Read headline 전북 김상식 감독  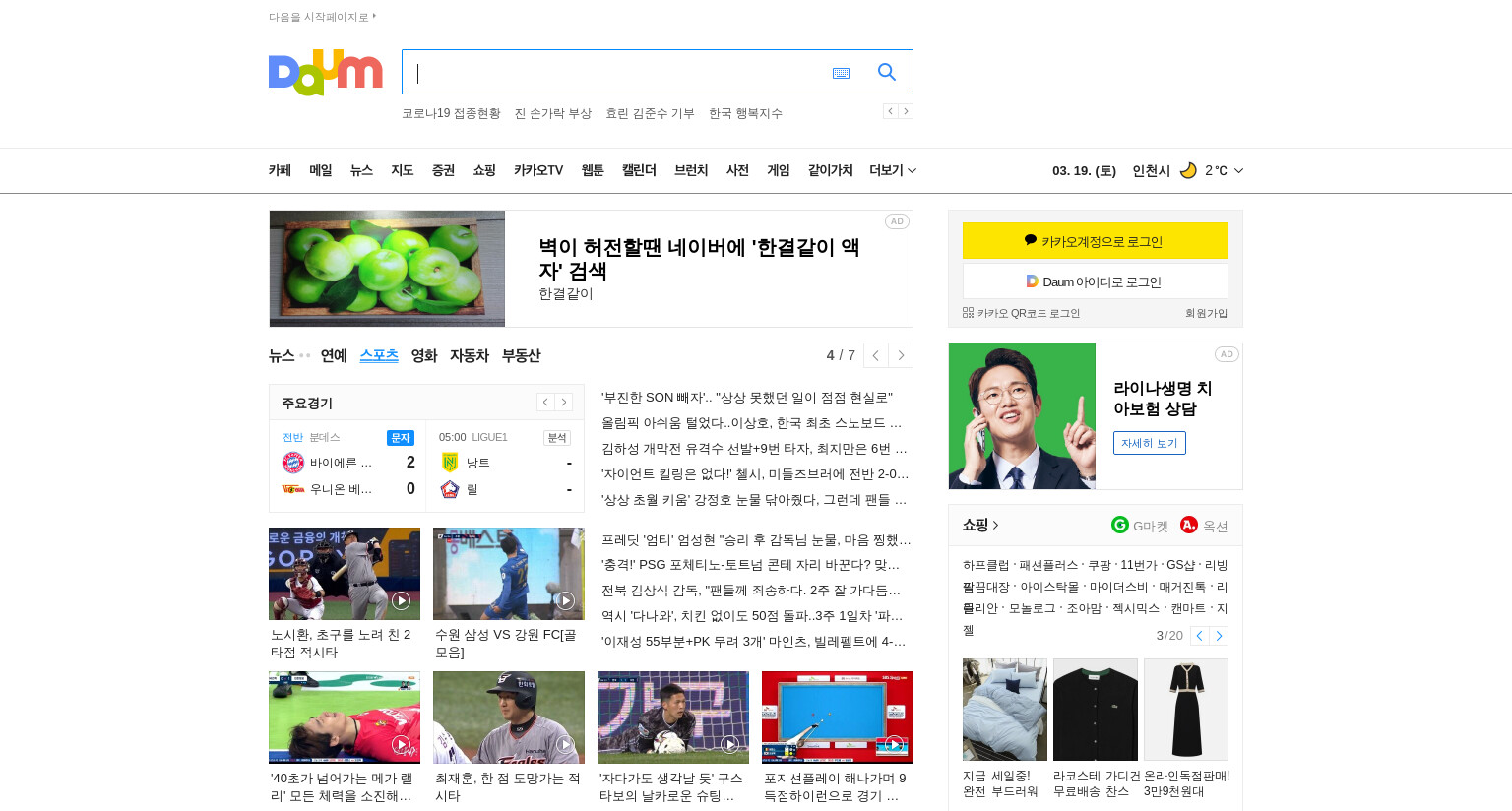751,590
